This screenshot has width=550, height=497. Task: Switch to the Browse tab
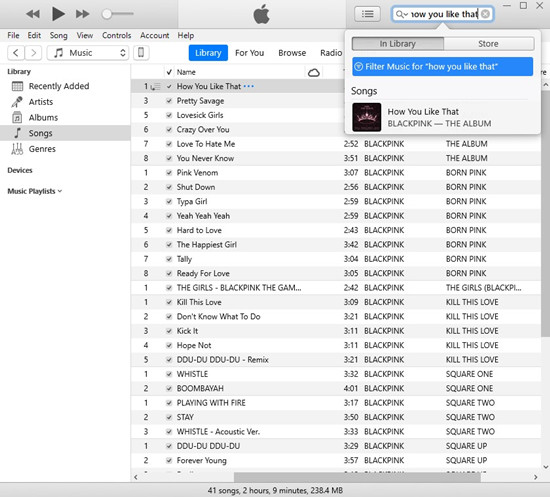coord(292,53)
